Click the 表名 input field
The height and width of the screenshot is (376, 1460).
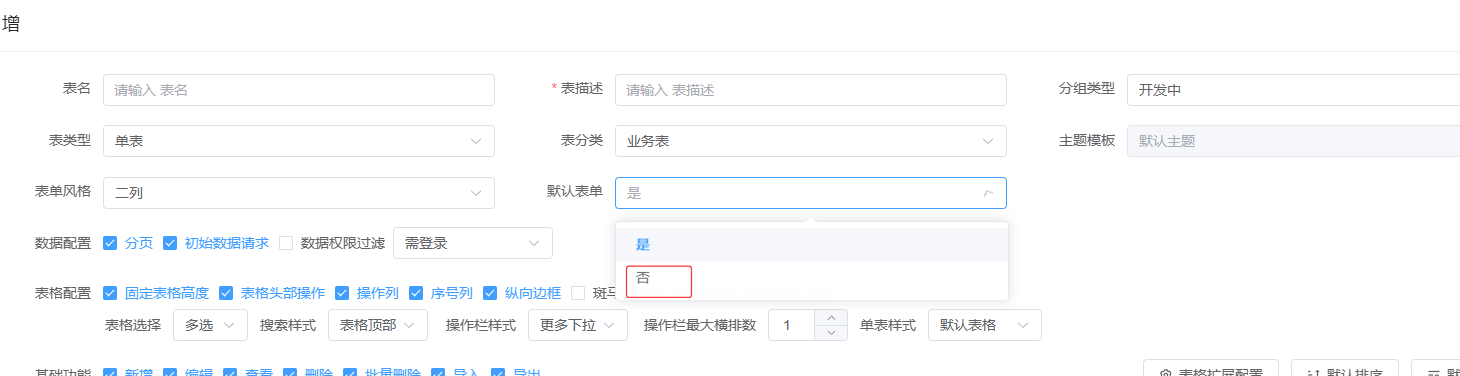point(299,90)
